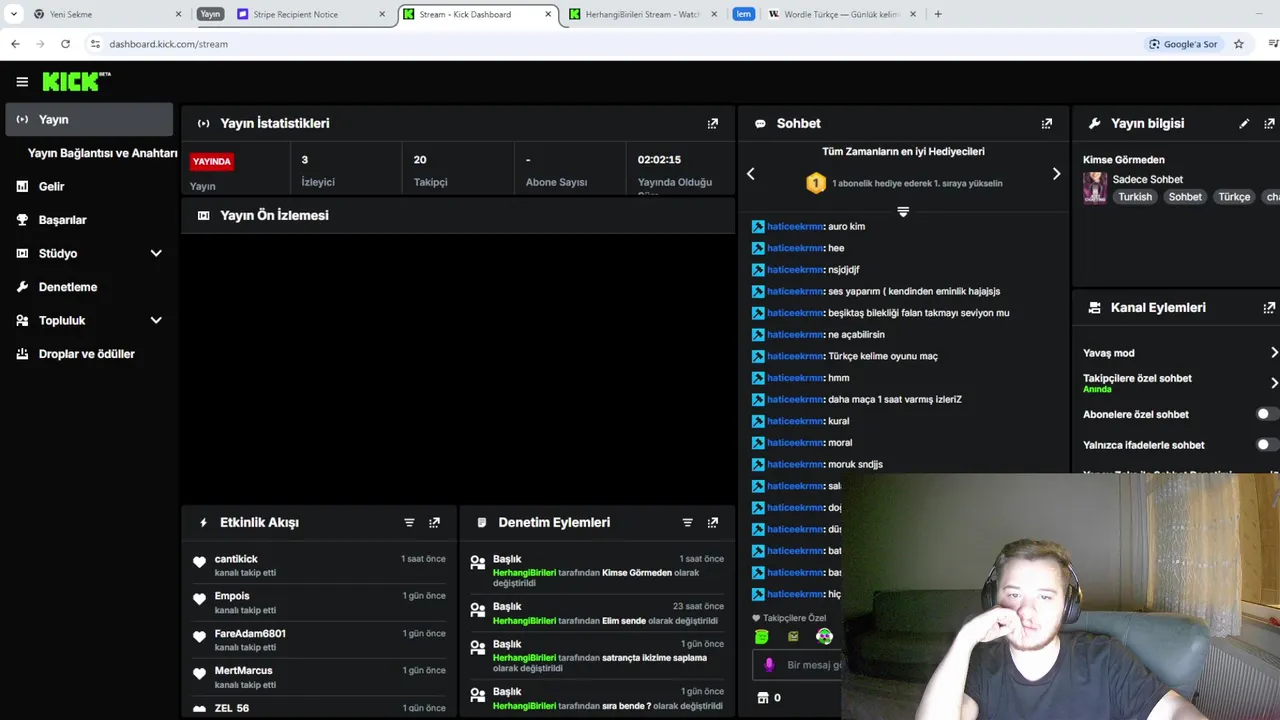This screenshot has width=1280, height=720.
Task: Click the Türkçe tag chip
Action: coord(1234,197)
